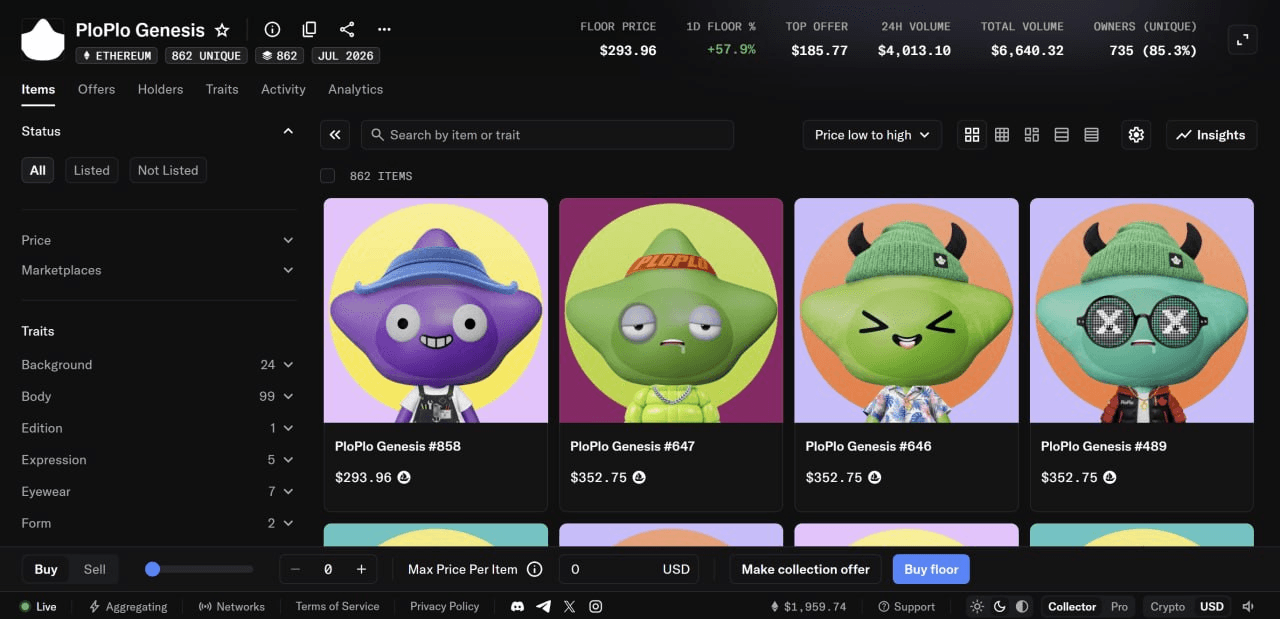
Task: Switch the currency toggle to Crypto
Action: point(1167,606)
